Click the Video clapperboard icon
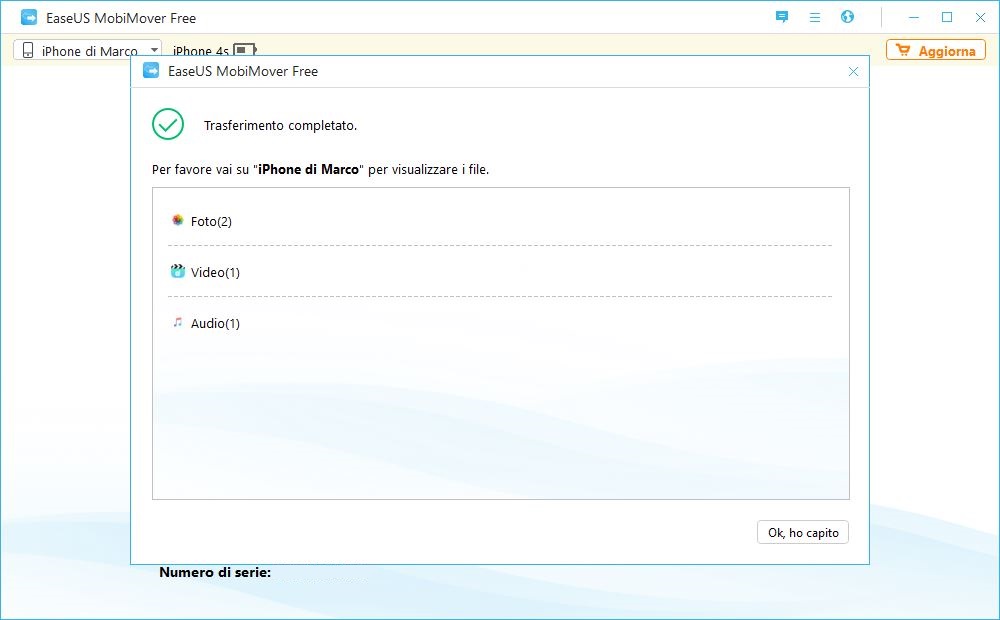The width and height of the screenshot is (1000, 620). tap(177, 271)
